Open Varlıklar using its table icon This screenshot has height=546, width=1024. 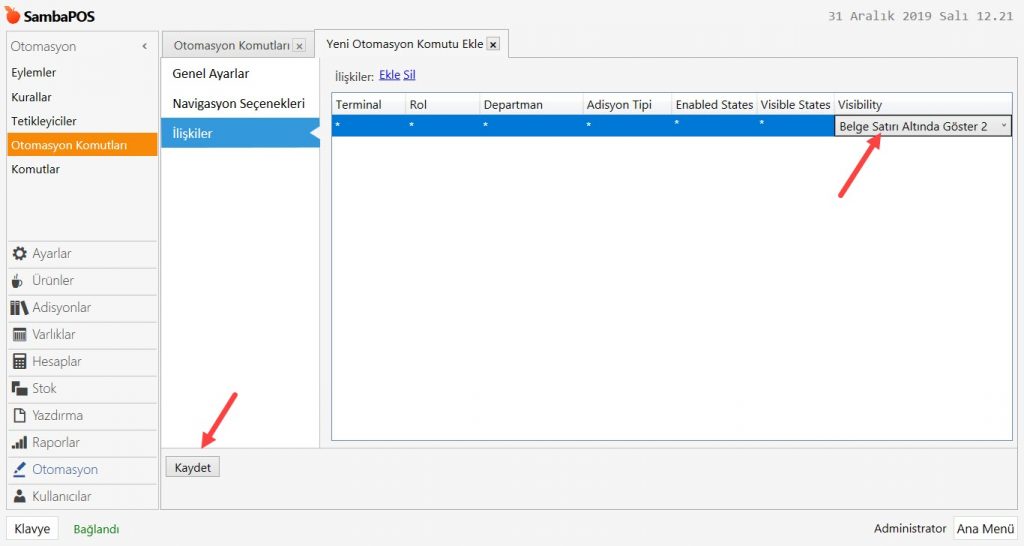(19, 335)
